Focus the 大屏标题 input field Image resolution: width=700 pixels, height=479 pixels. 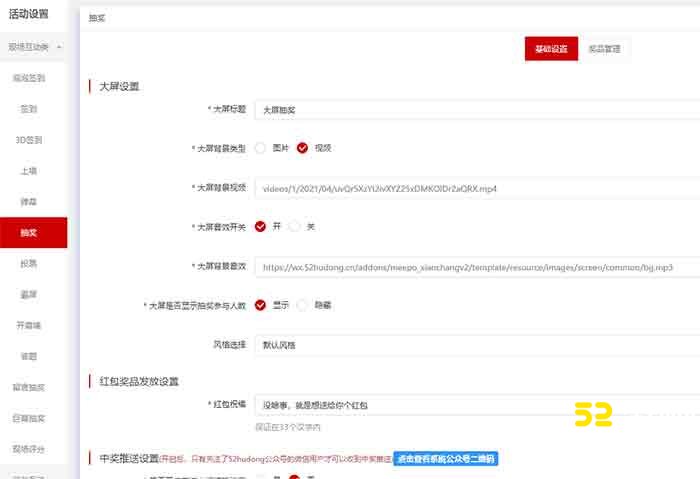(477, 110)
